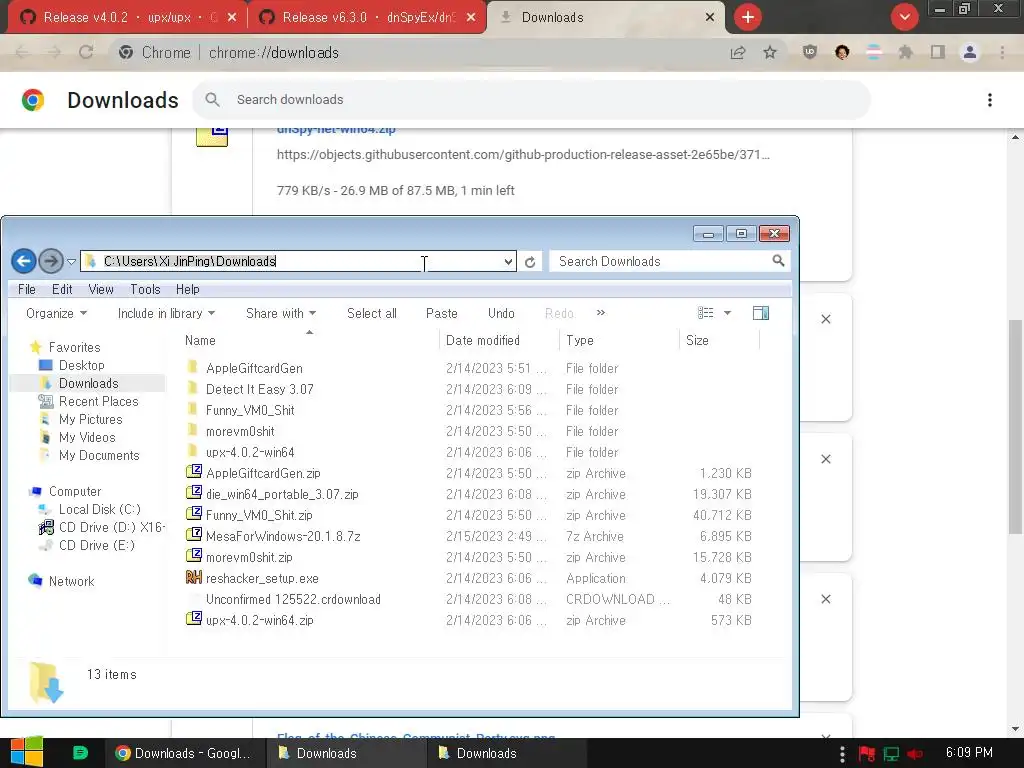Click the Chrome downloads page scrollbar

[1015, 426]
